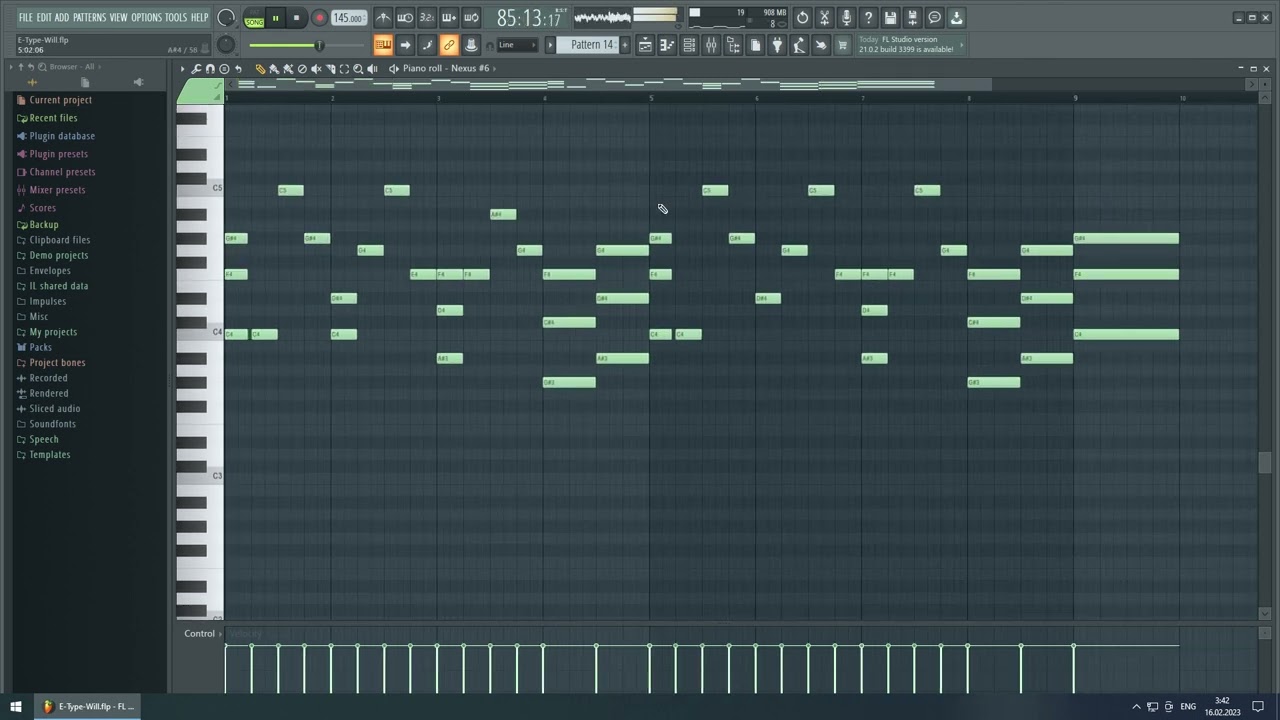Open the piano roll Stamp tool menu
The width and height of the screenshot is (1280, 720).
coord(224,68)
